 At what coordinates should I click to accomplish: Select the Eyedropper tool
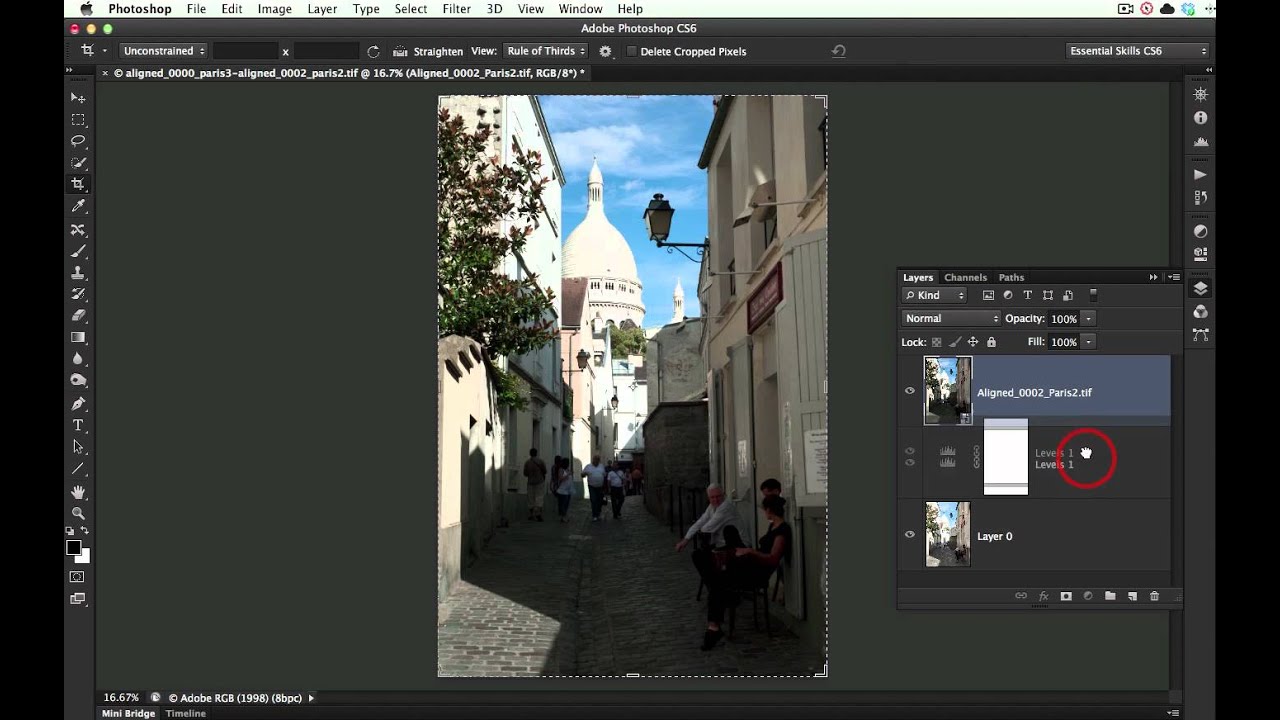coord(78,206)
